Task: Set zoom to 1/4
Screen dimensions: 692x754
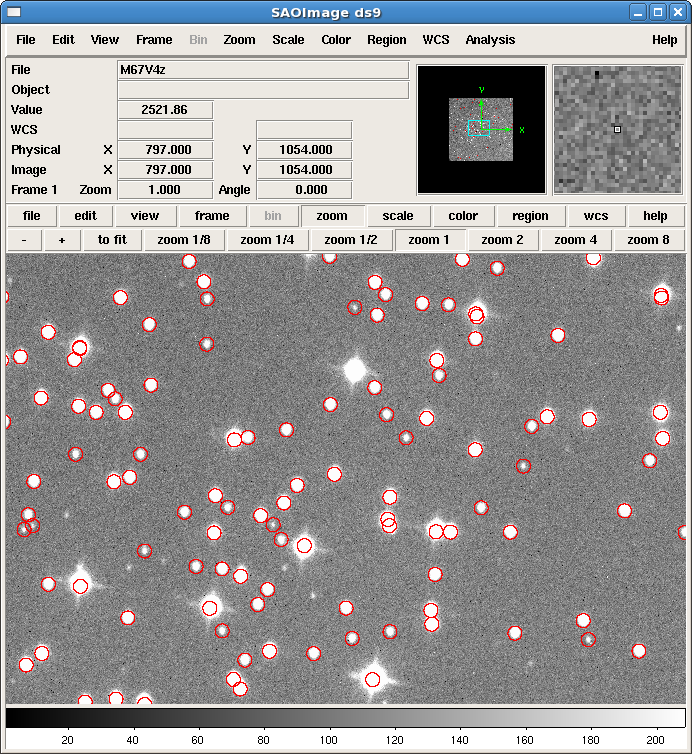Action: (x=267, y=240)
